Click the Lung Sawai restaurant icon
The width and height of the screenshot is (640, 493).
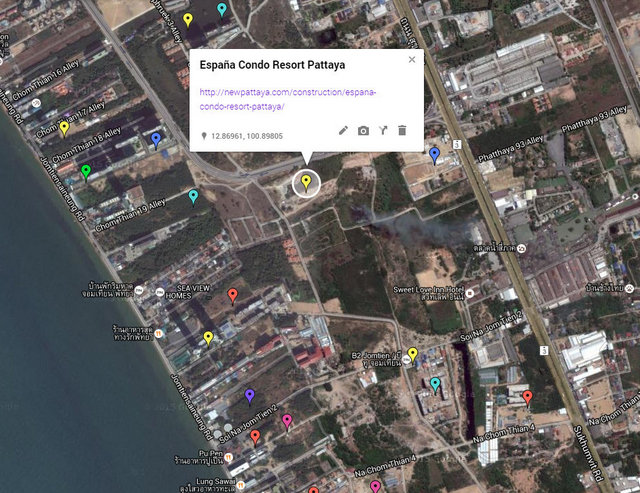tap(241, 485)
